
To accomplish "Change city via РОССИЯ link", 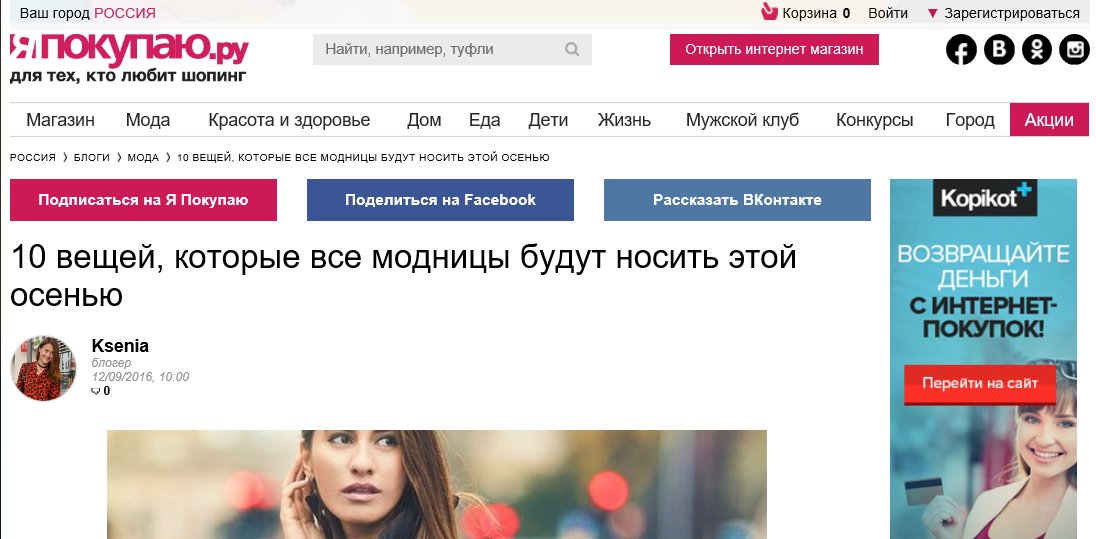I will click(125, 13).
